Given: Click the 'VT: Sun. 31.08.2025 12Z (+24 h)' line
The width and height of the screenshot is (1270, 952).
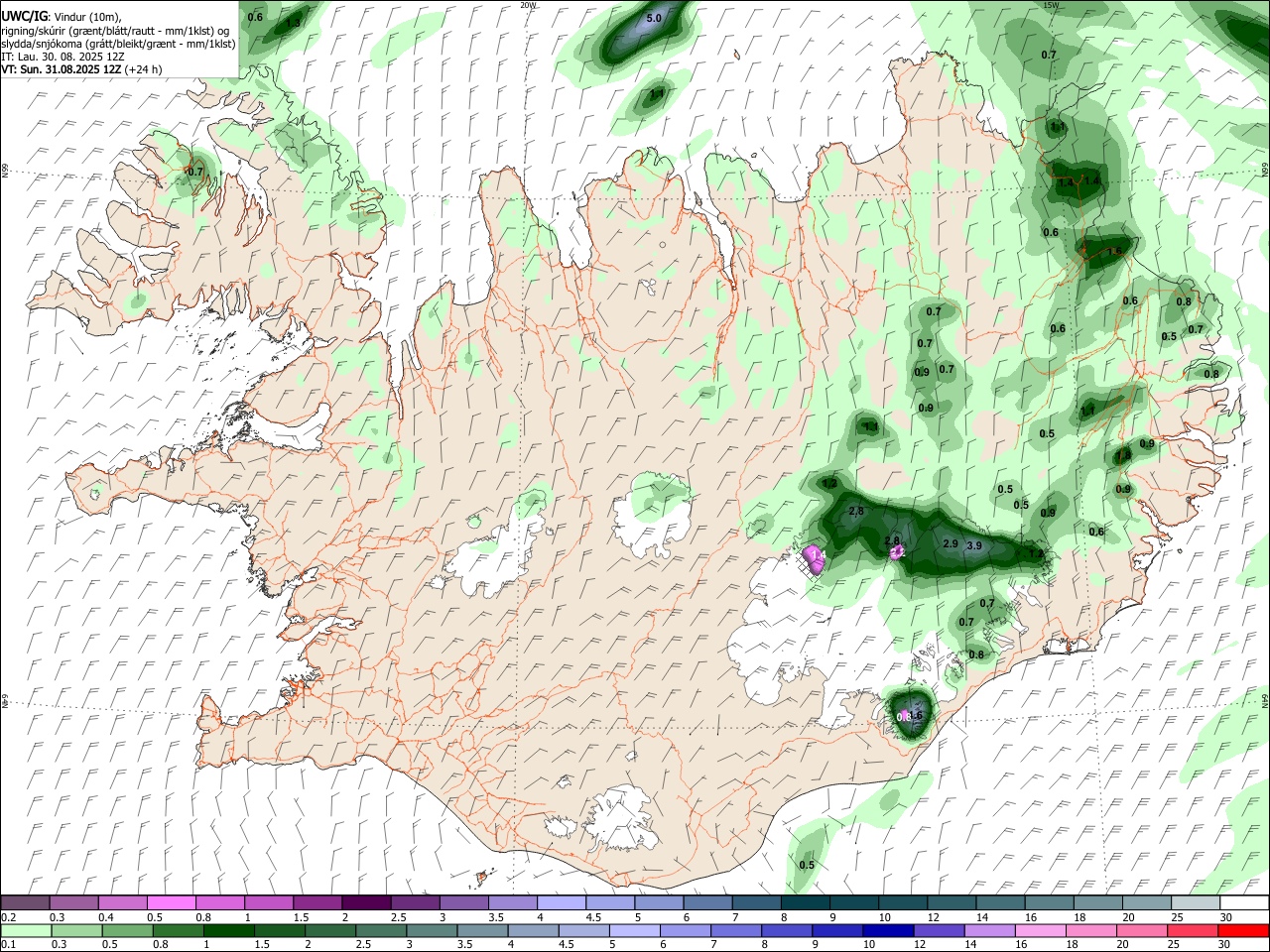Looking at the screenshot, I should (x=81, y=69).
